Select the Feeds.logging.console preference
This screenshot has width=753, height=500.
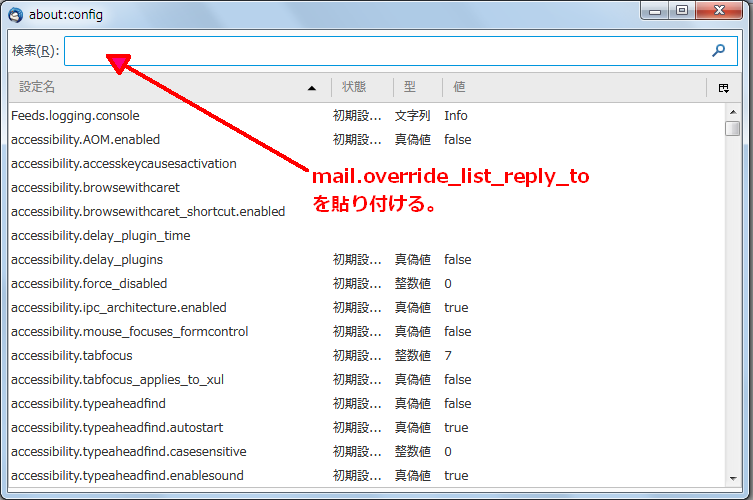tap(75, 116)
